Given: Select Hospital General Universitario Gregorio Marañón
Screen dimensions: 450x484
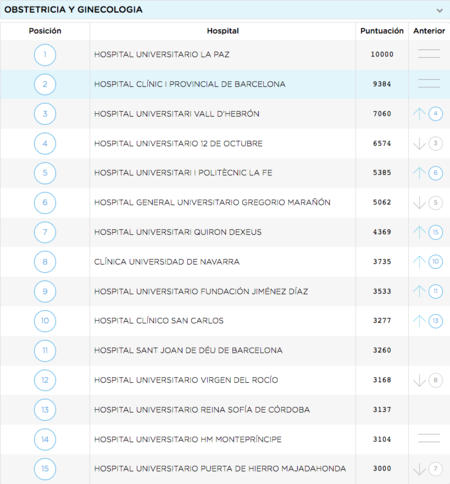Looking at the screenshot, I should 212,203.
